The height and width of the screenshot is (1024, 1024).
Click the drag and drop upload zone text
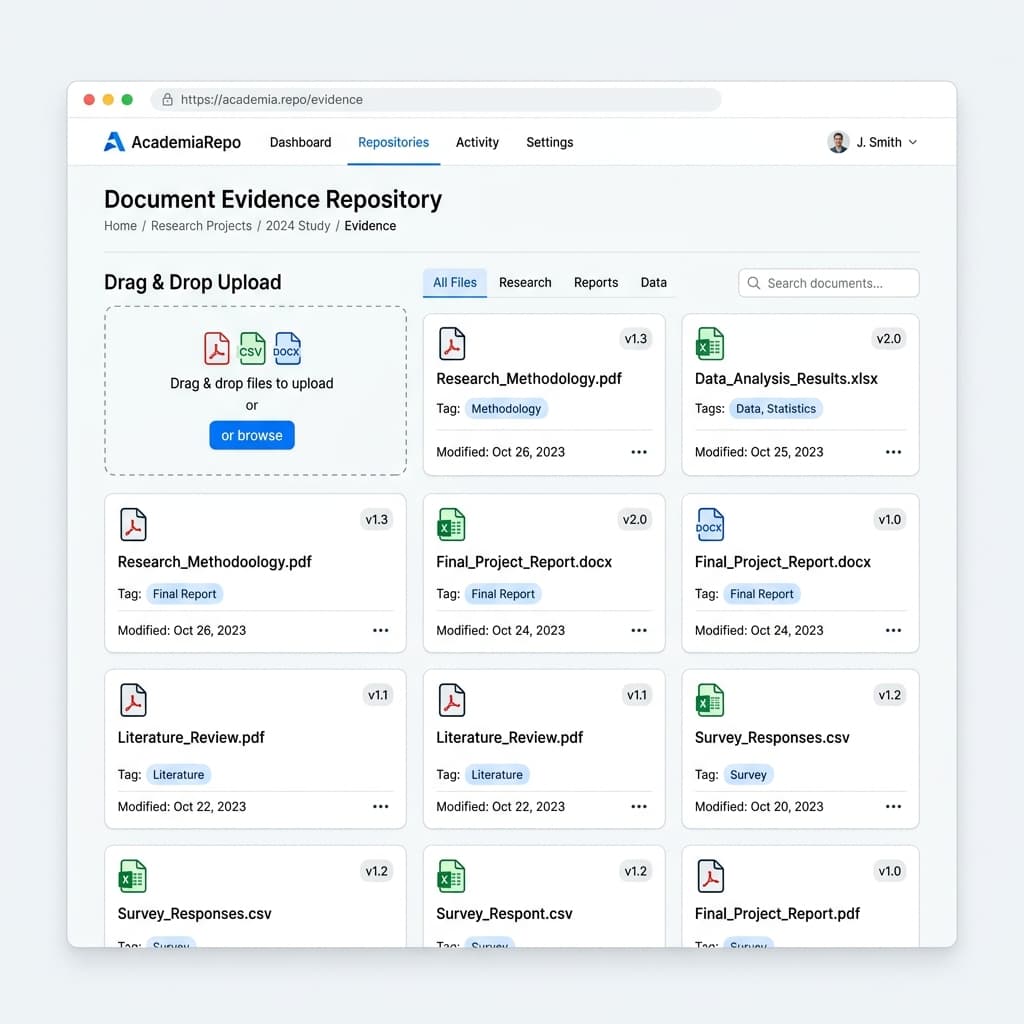[x=252, y=383]
